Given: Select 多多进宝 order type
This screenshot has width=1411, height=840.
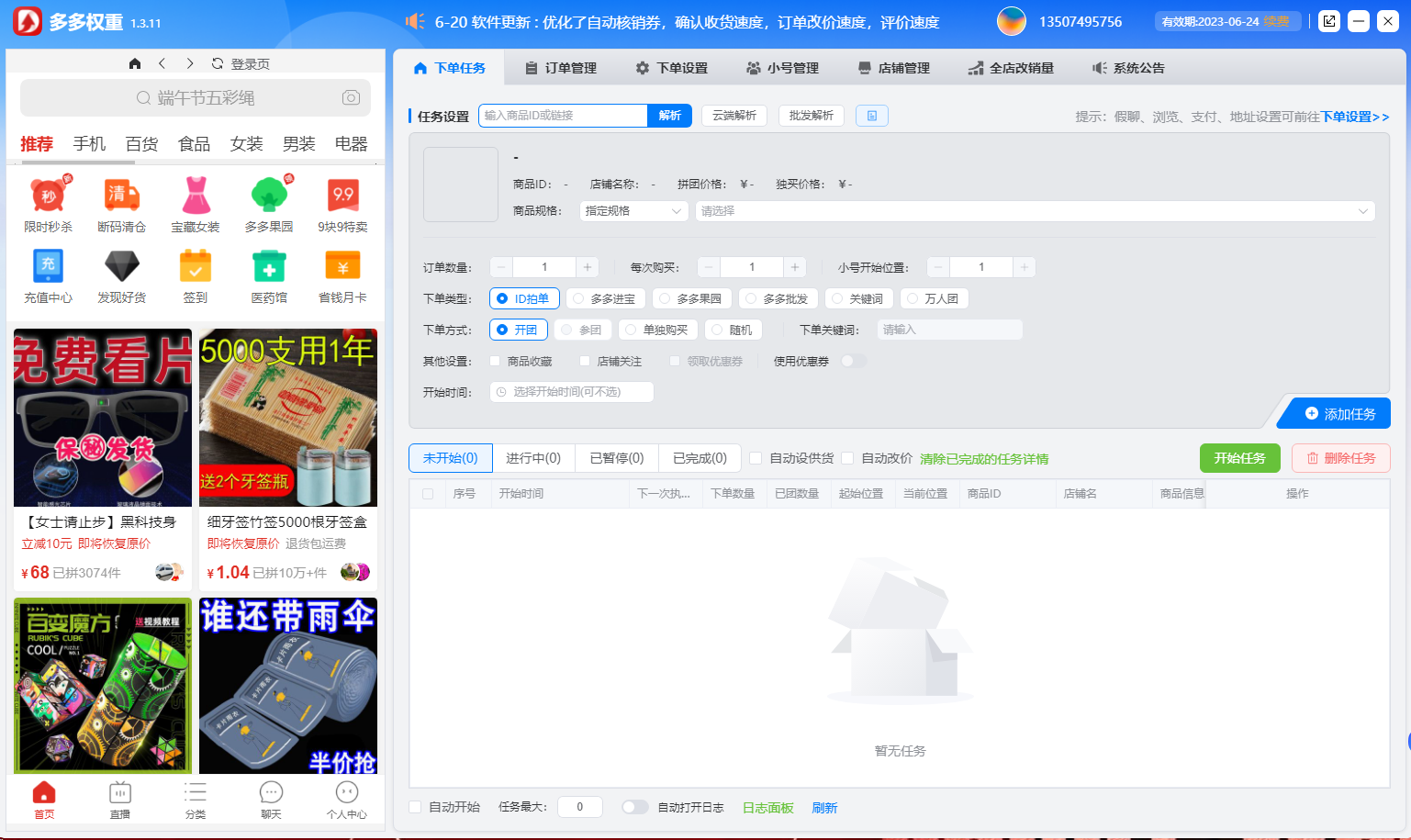Looking at the screenshot, I should [x=606, y=298].
